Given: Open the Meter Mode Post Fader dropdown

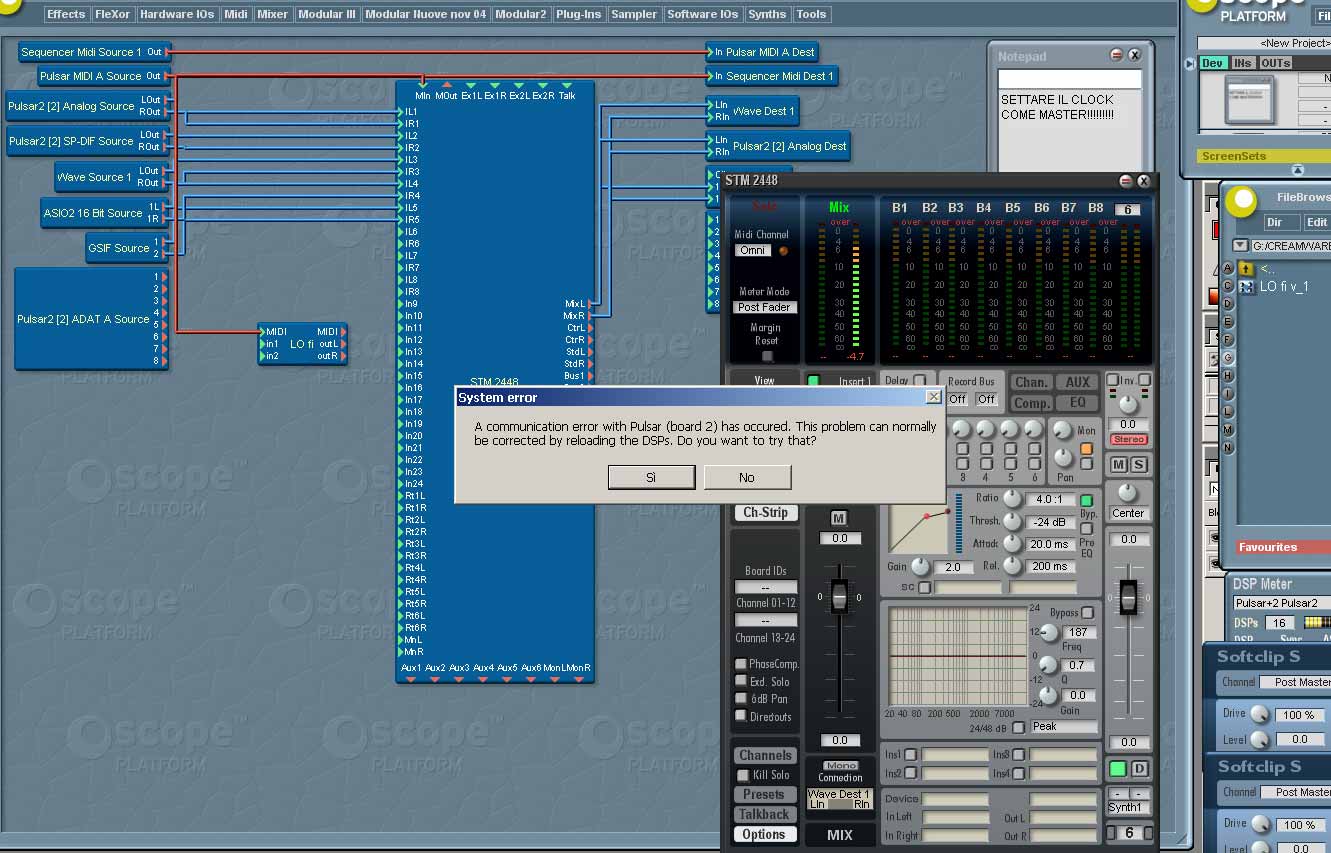Looking at the screenshot, I should 765,307.
